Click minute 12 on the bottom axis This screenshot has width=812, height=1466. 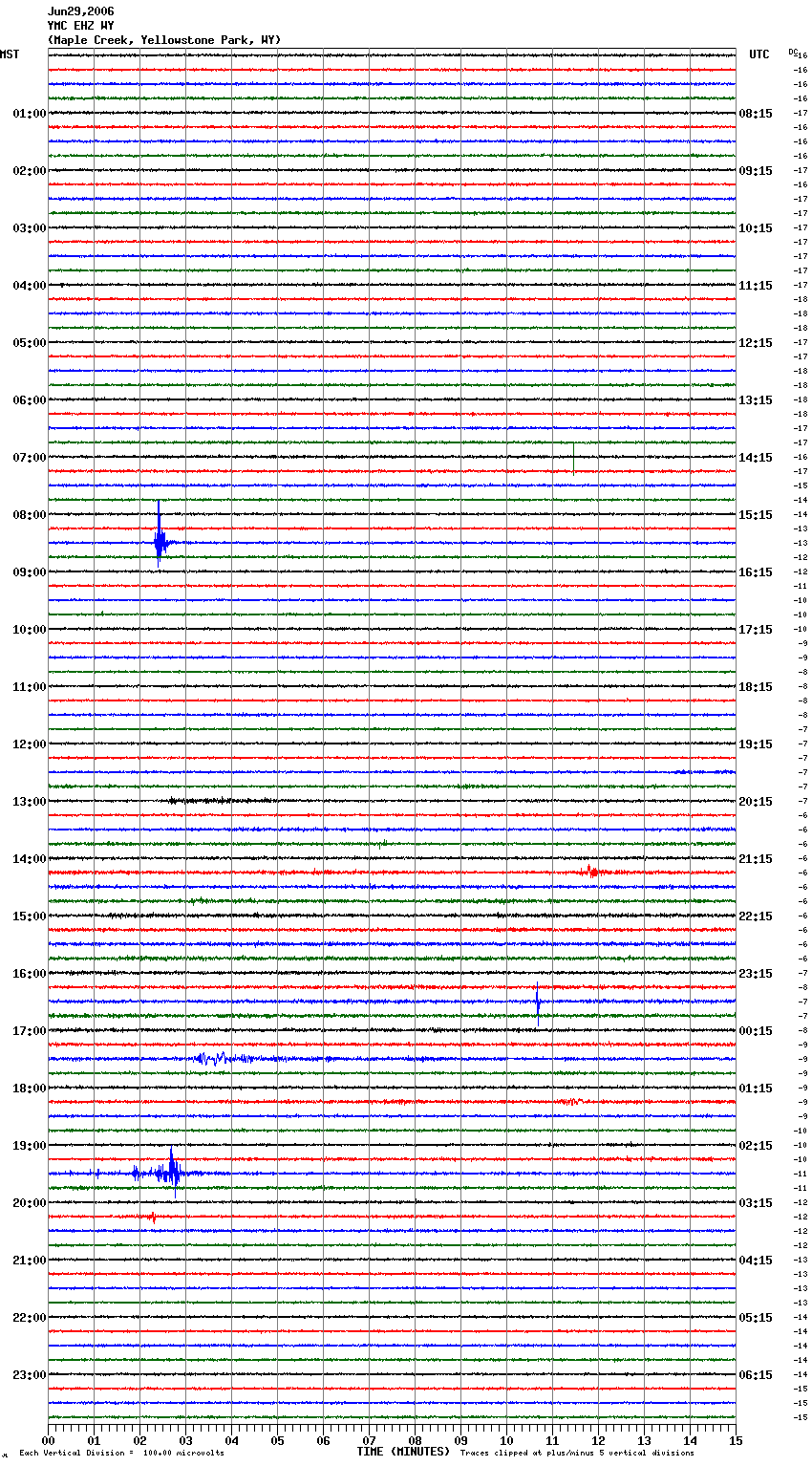[598, 1440]
